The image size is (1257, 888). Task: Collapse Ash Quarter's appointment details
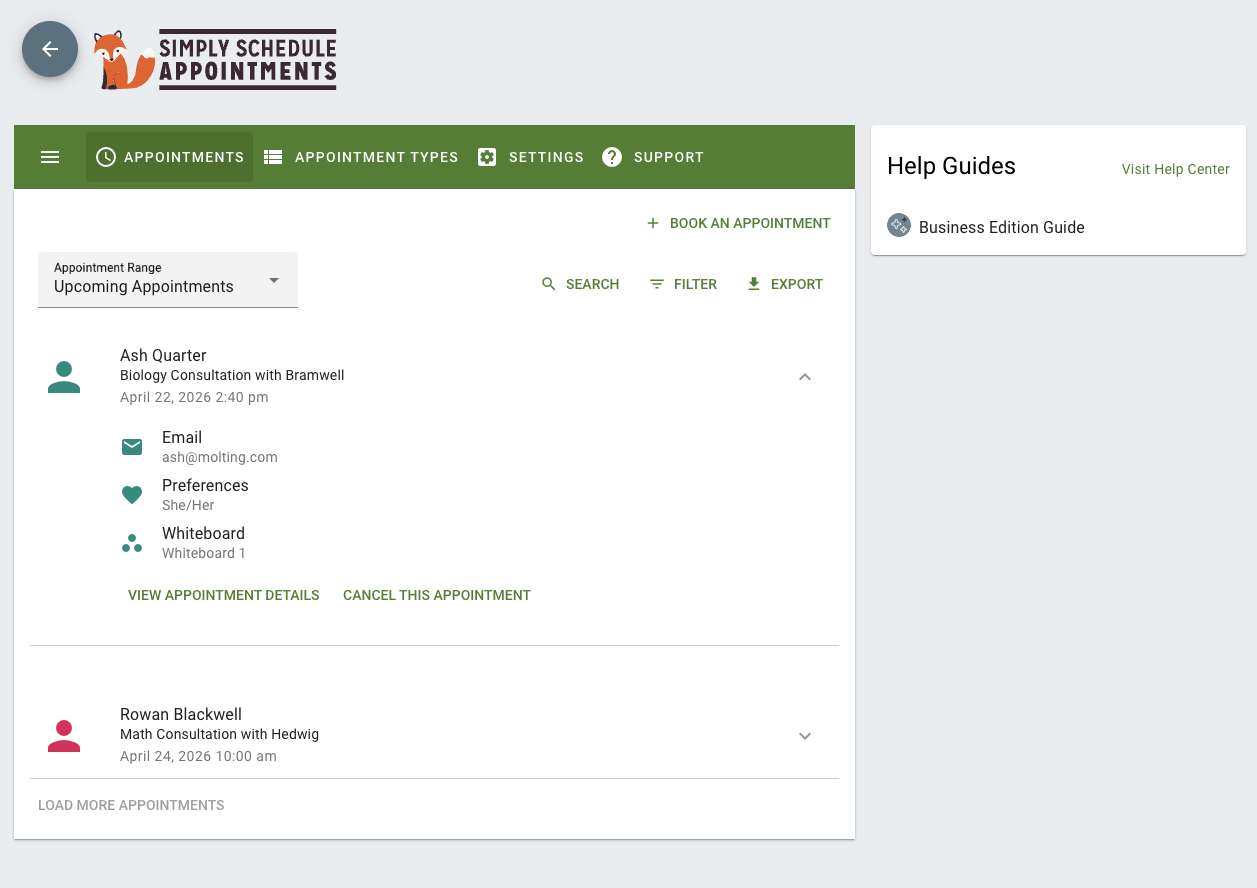click(x=805, y=377)
